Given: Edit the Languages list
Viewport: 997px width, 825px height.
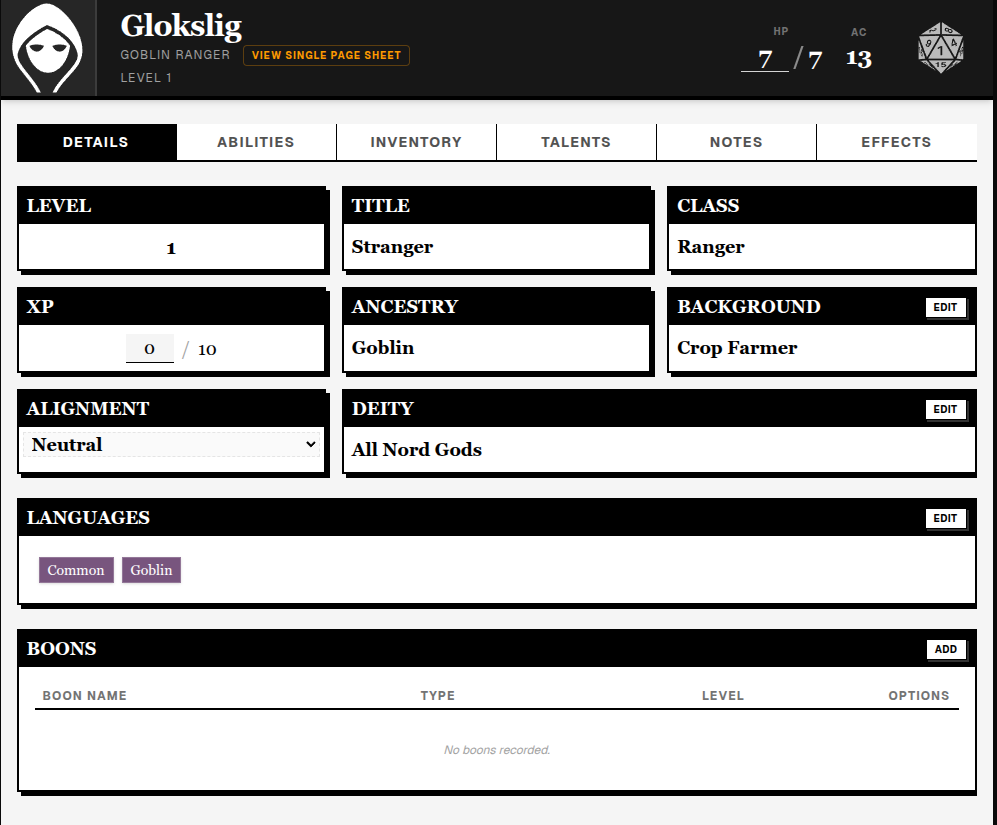Looking at the screenshot, I should [945, 518].
